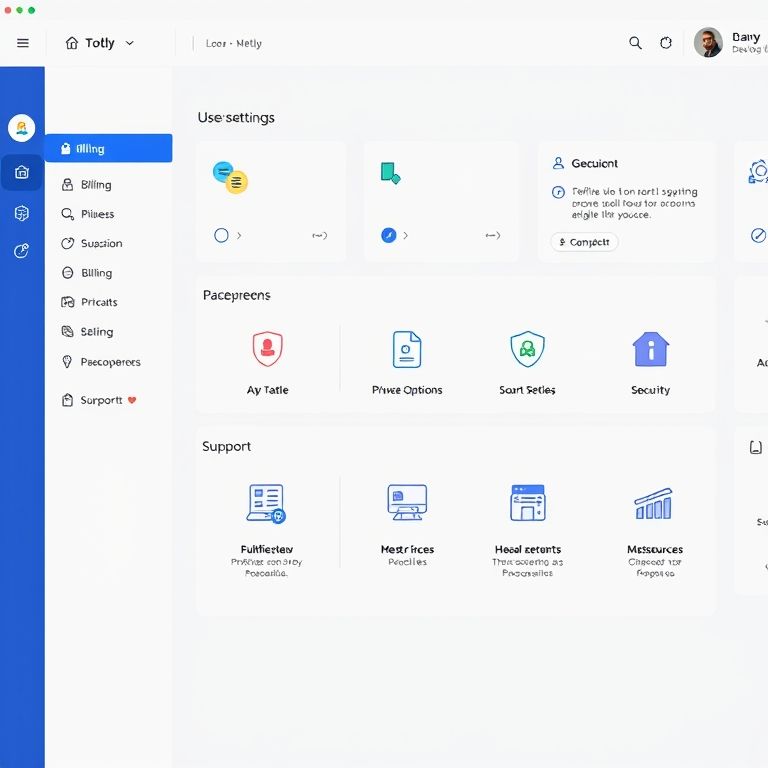Open Suportt in the sidebar menu
The height and width of the screenshot is (768, 768).
100,400
